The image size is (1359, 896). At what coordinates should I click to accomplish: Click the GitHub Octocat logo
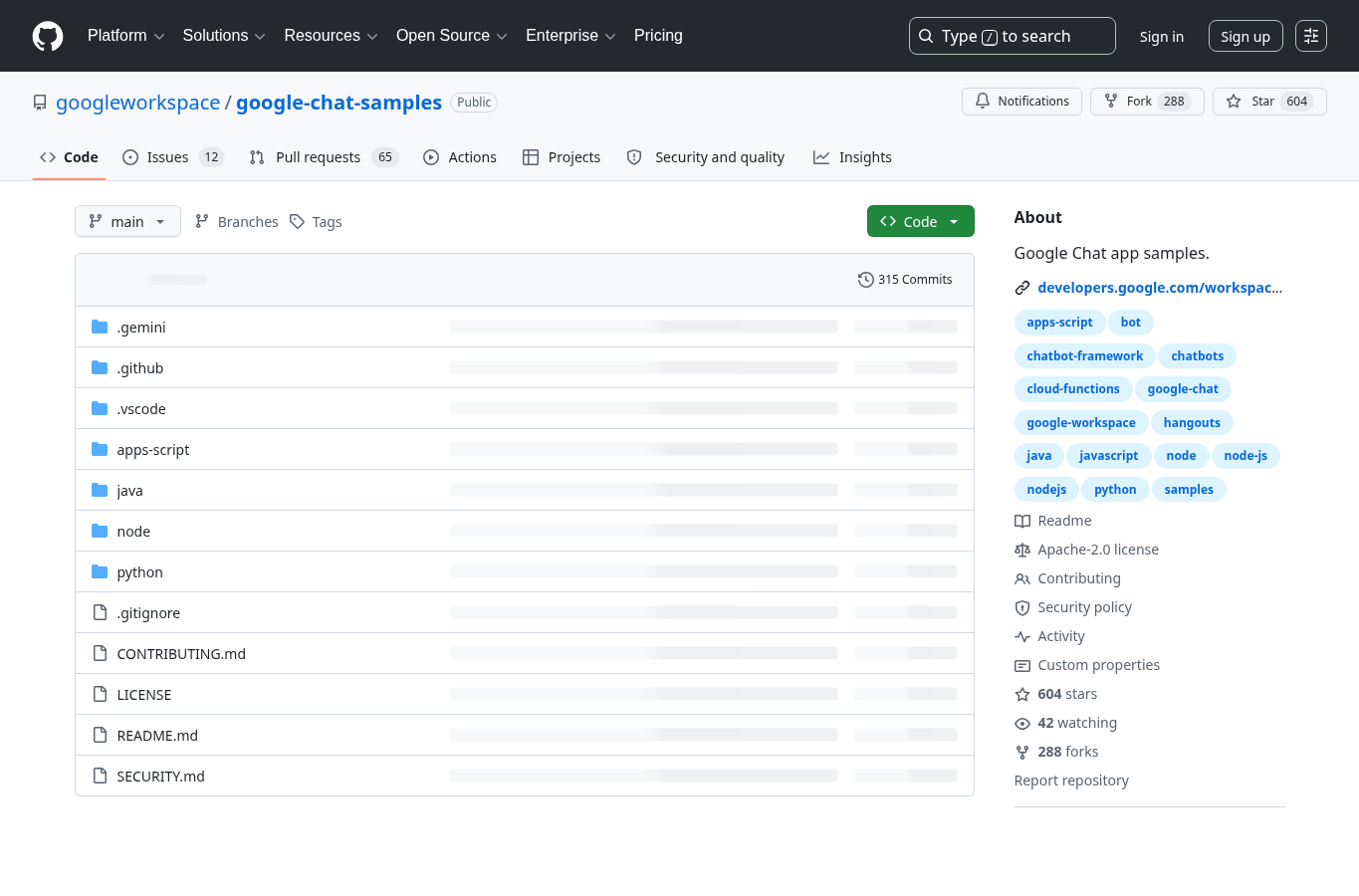pyautogui.click(x=48, y=36)
